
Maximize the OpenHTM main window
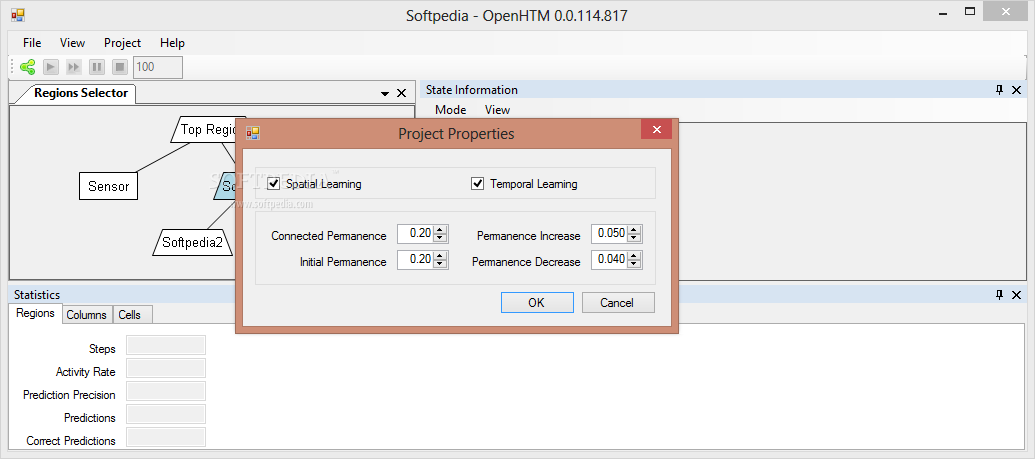coord(970,11)
